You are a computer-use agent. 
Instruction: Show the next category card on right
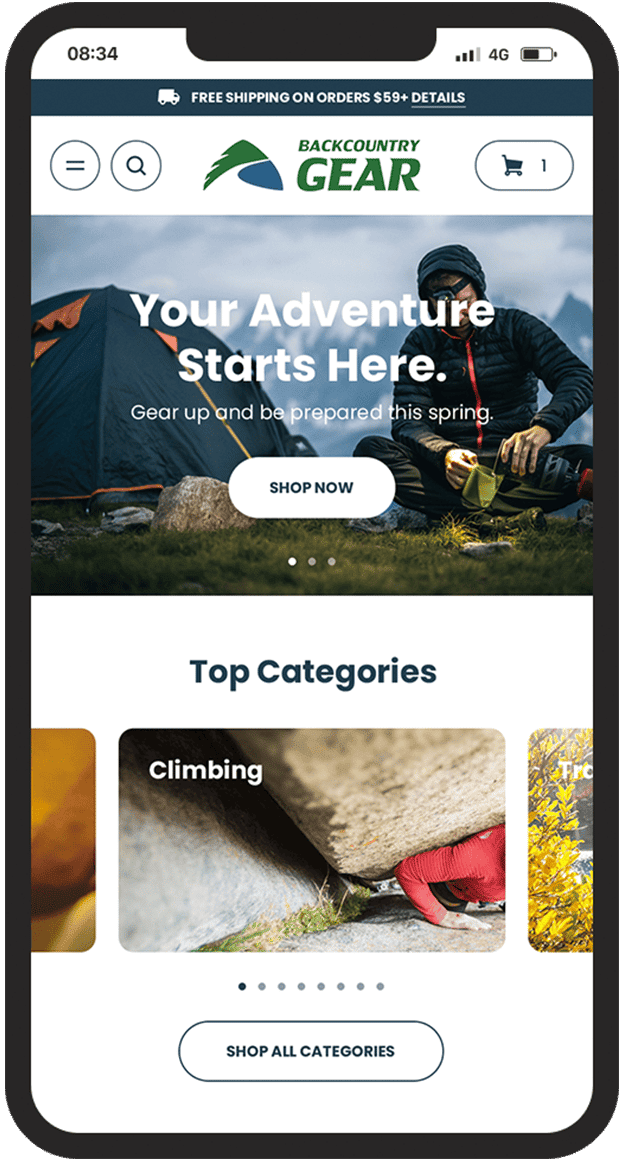pyautogui.click(x=560, y=840)
